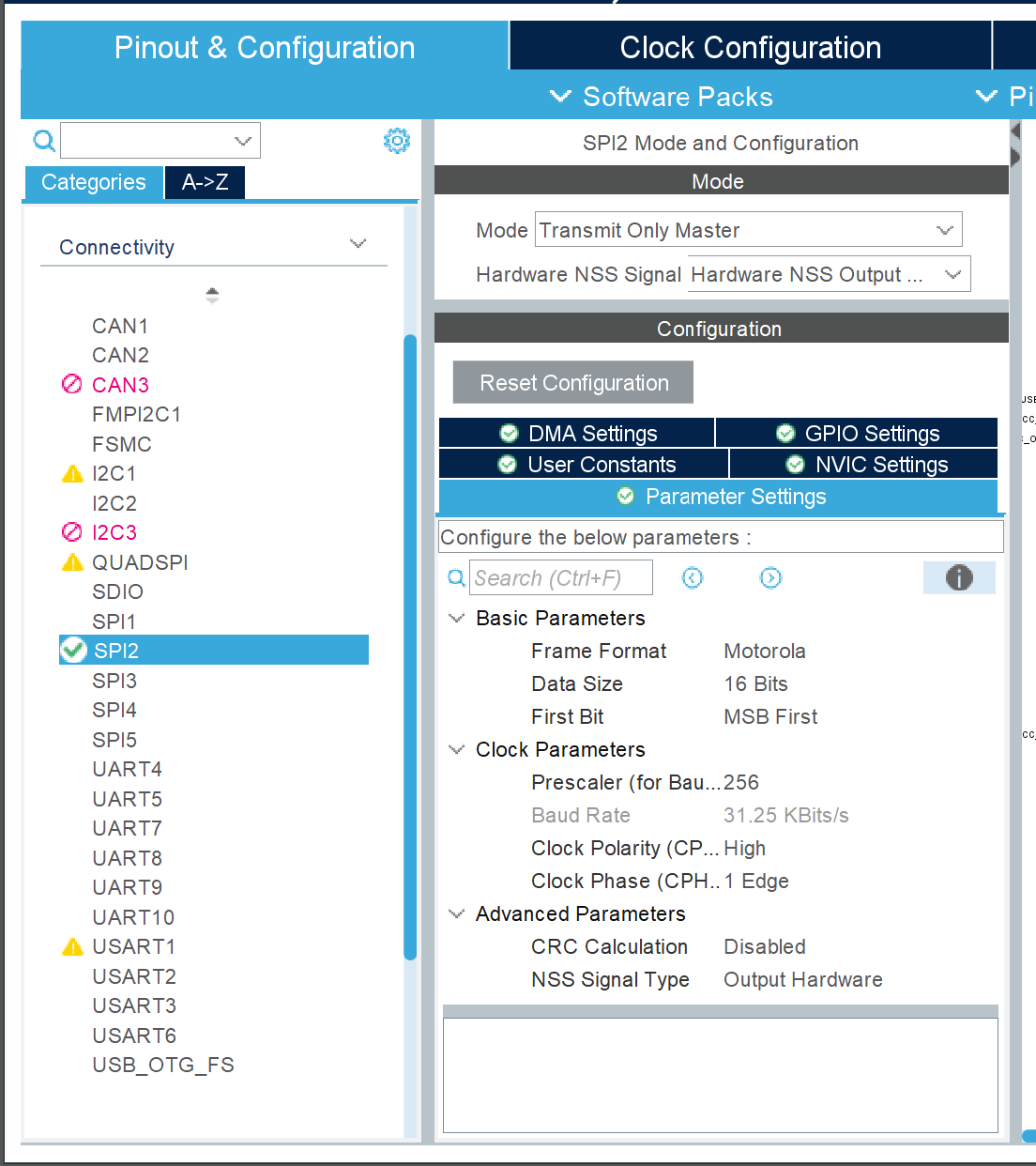
Task: Switch to the Clock Configuration tab
Action: click(750, 47)
